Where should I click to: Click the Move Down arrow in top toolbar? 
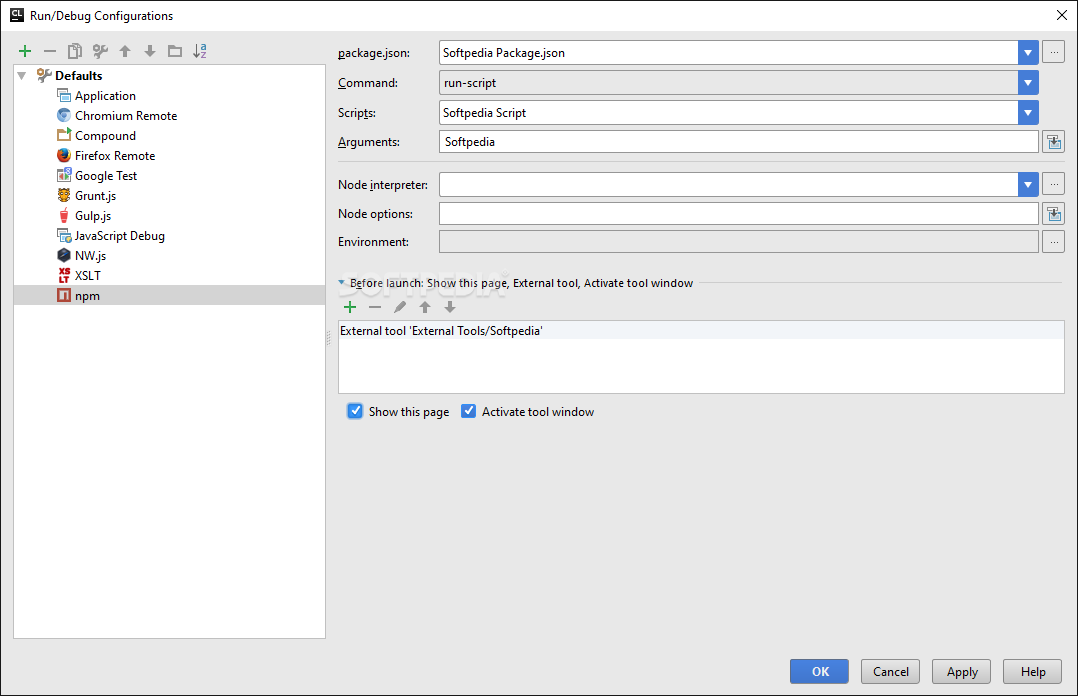[150, 51]
